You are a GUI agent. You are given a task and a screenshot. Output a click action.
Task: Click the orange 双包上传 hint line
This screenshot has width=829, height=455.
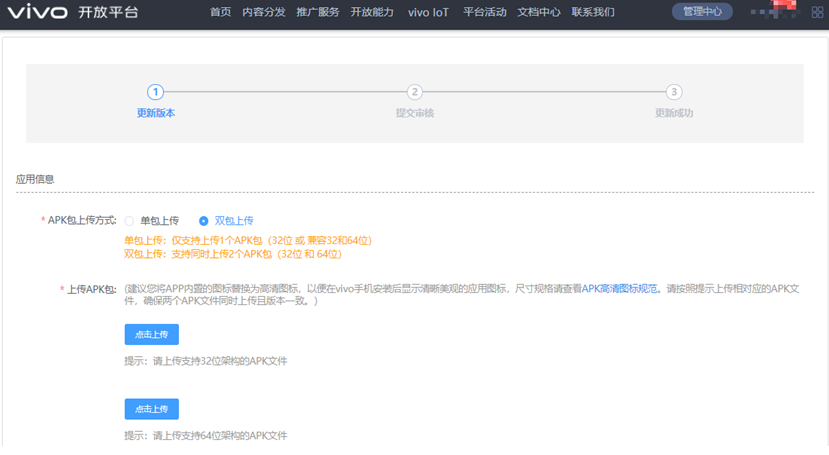[233, 254]
